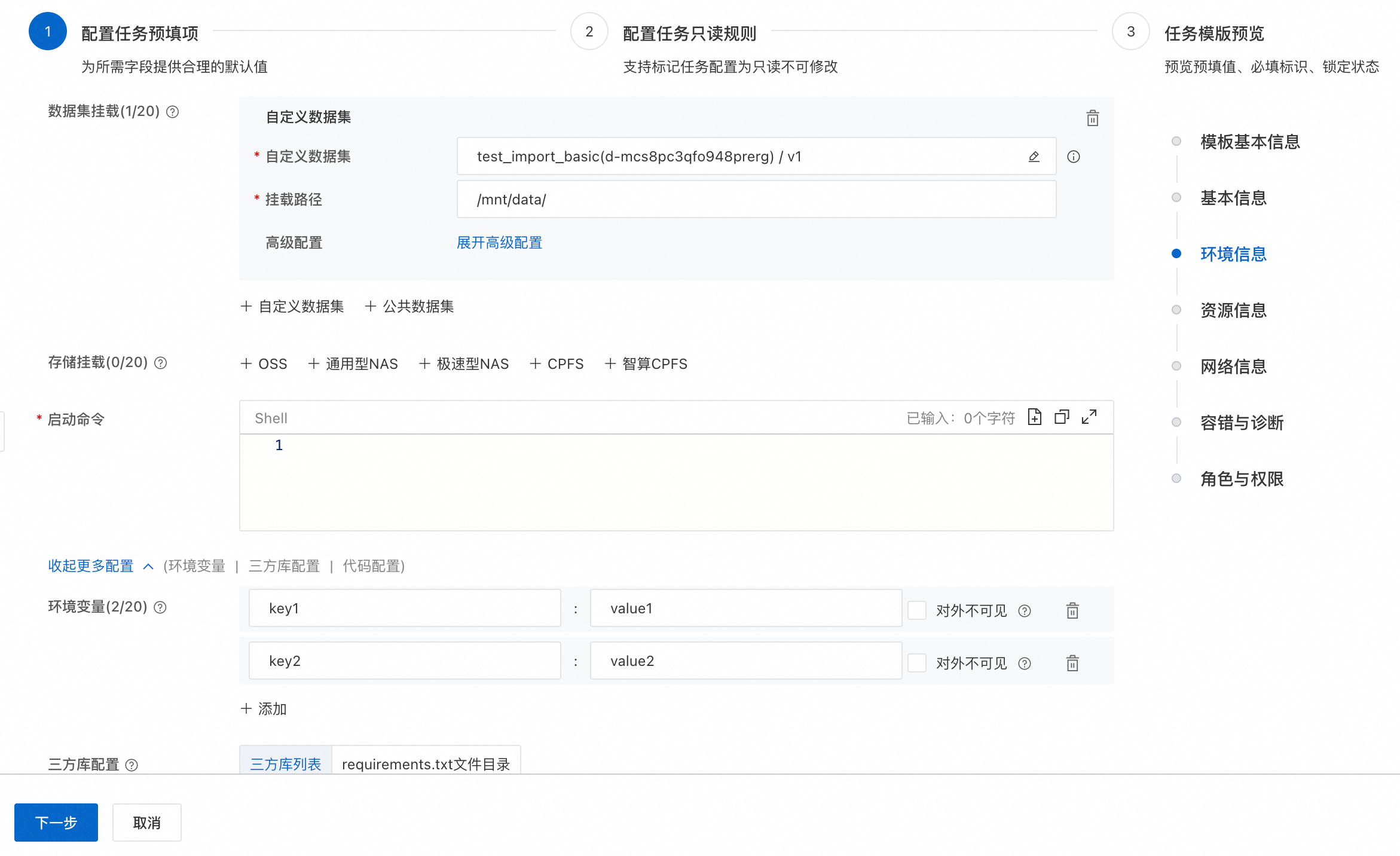Image resolution: width=1400 pixels, height=856 pixels.
Task: Open help icon beside key2 对外不可见
Action: [1025, 663]
